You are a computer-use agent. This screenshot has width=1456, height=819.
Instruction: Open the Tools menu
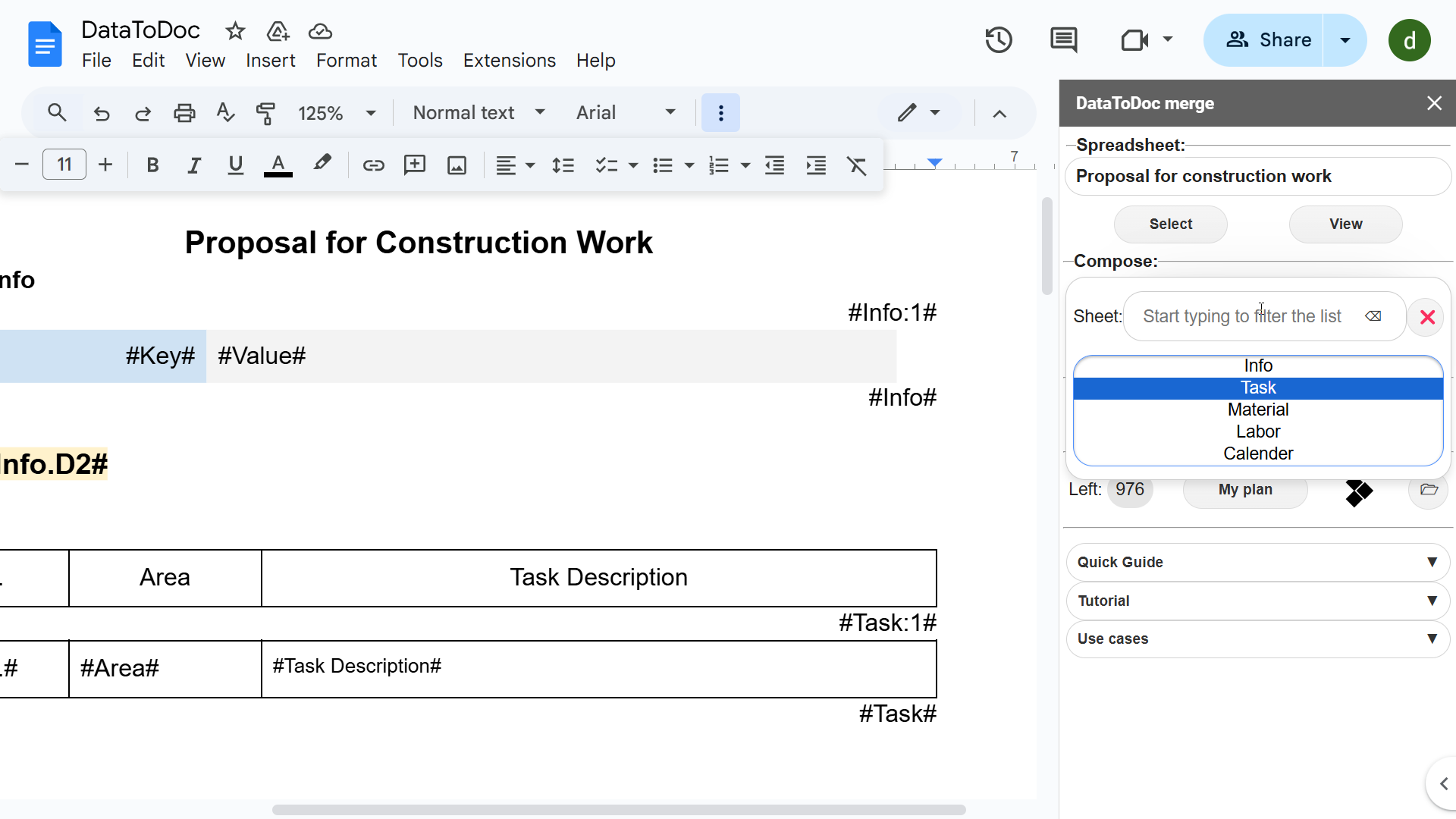click(420, 61)
